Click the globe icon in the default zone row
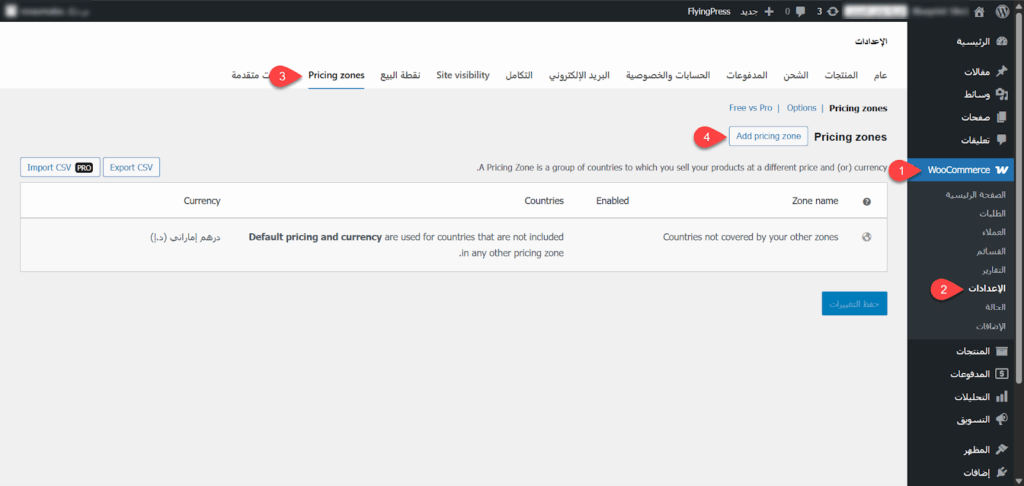Image resolution: width=1024 pixels, height=486 pixels. (x=866, y=237)
